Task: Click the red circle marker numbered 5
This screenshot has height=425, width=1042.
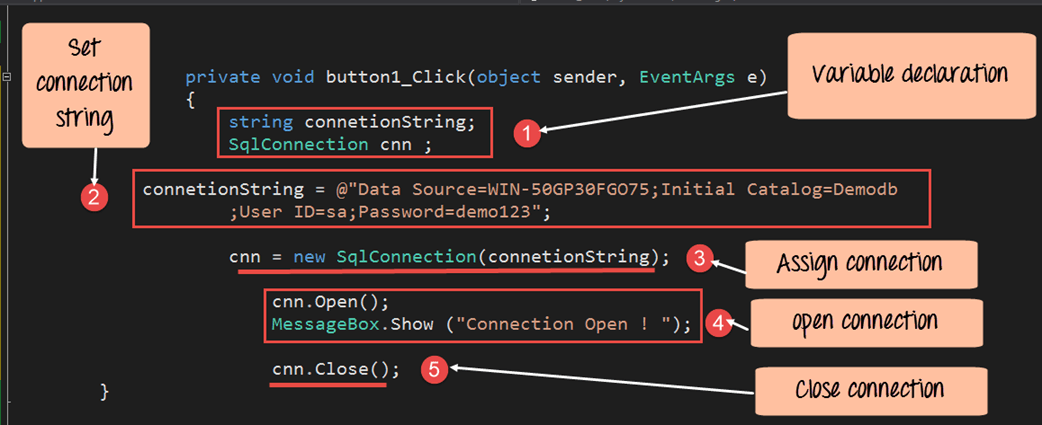Action: 433,369
